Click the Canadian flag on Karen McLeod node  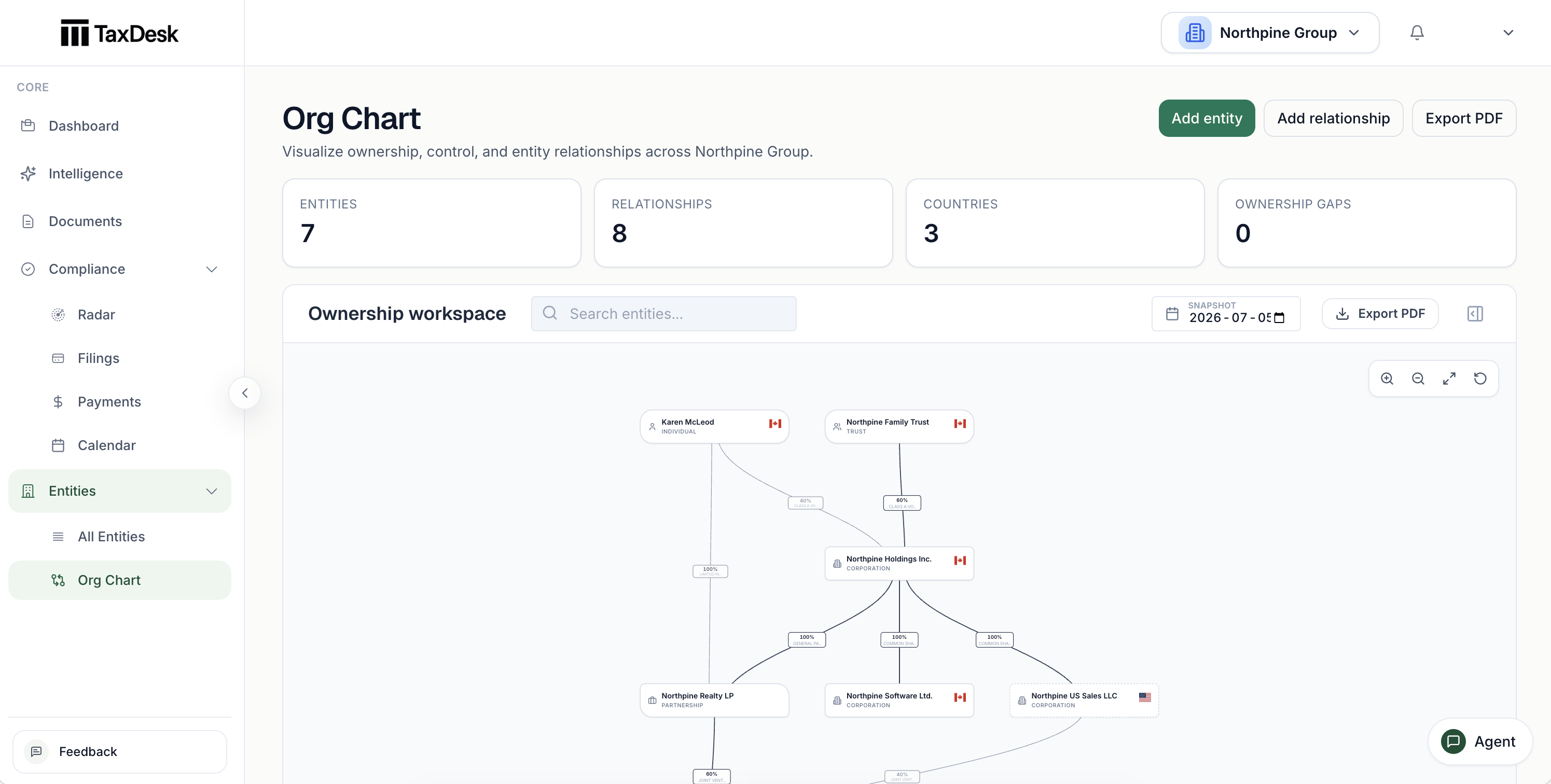(x=775, y=424)
